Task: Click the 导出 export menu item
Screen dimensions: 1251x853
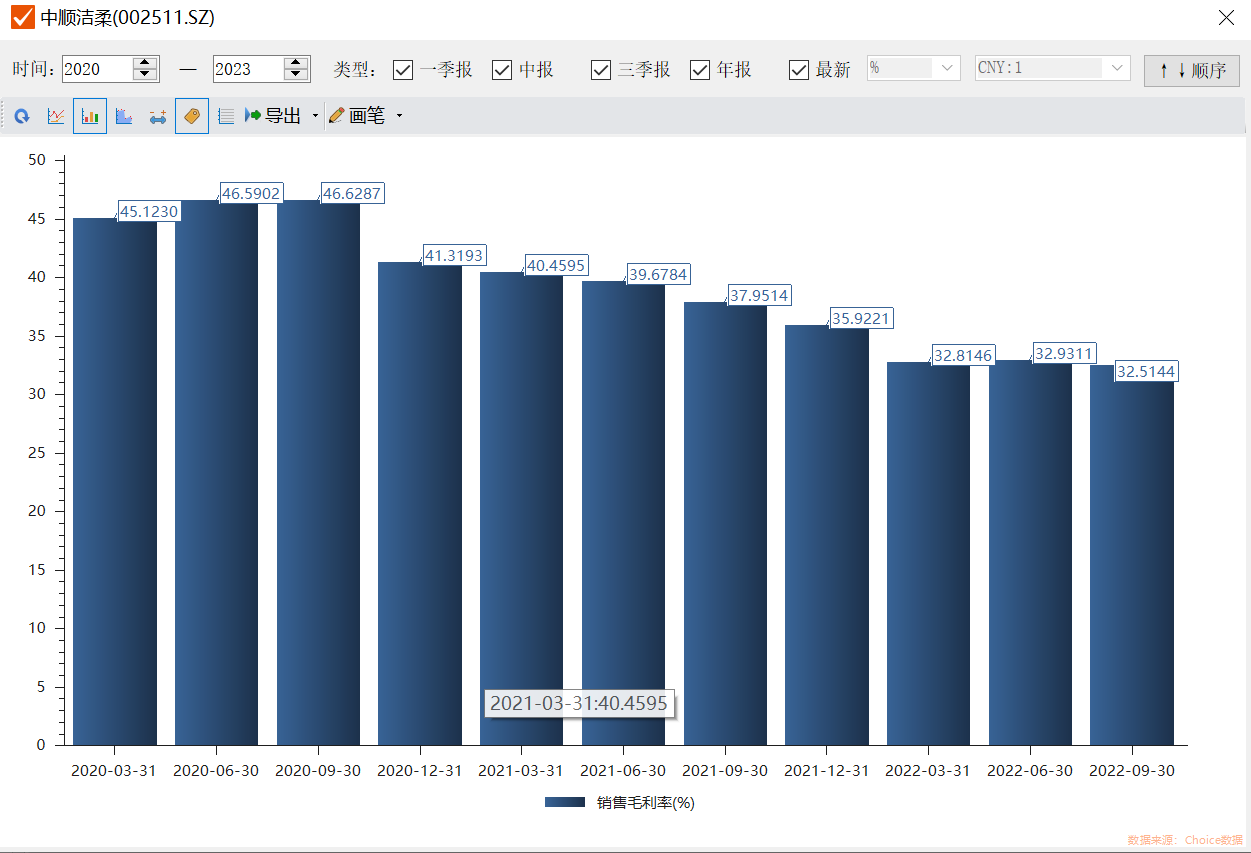Action: pyautogui.click(x=273, y=117)
